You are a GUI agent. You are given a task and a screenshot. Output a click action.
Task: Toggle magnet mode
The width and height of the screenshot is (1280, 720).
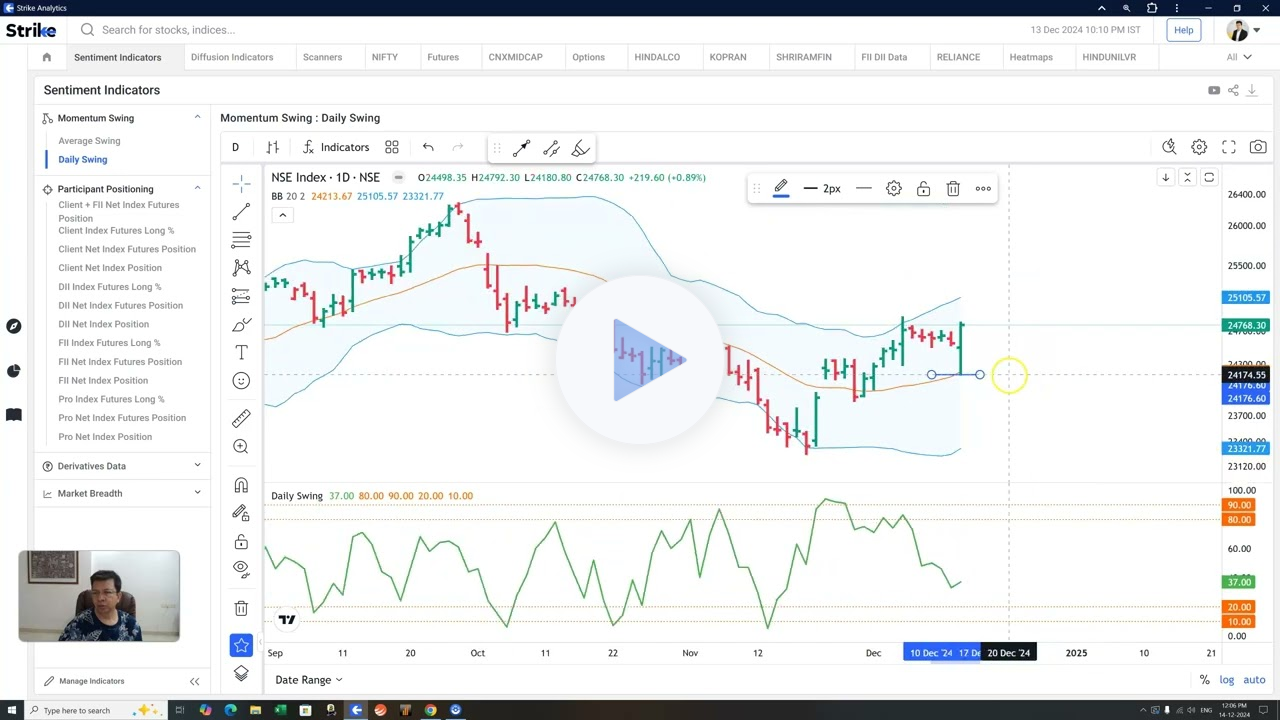241,486
